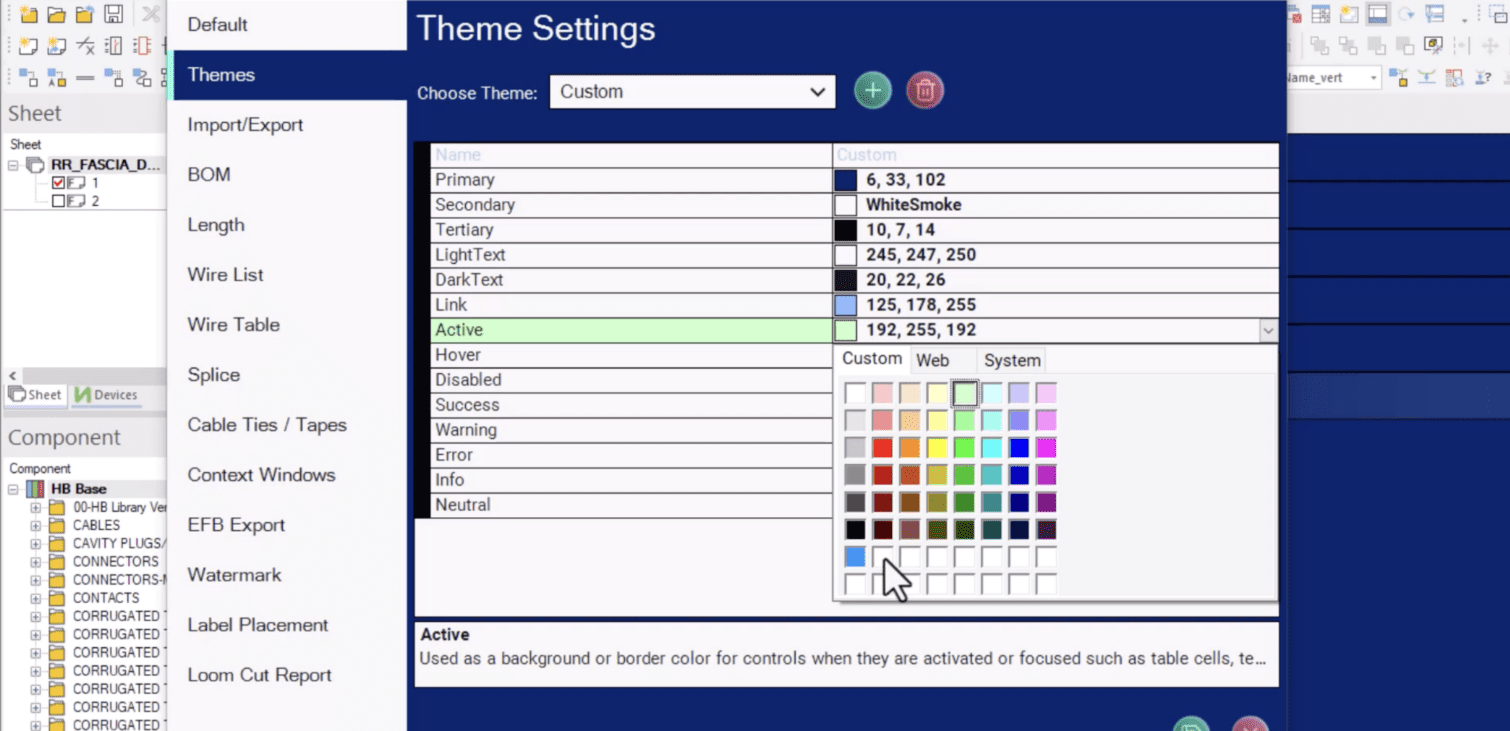Click the crossed-out line with X icon
The width and height of the screenshot is (1510, 731).
point(85,45)
